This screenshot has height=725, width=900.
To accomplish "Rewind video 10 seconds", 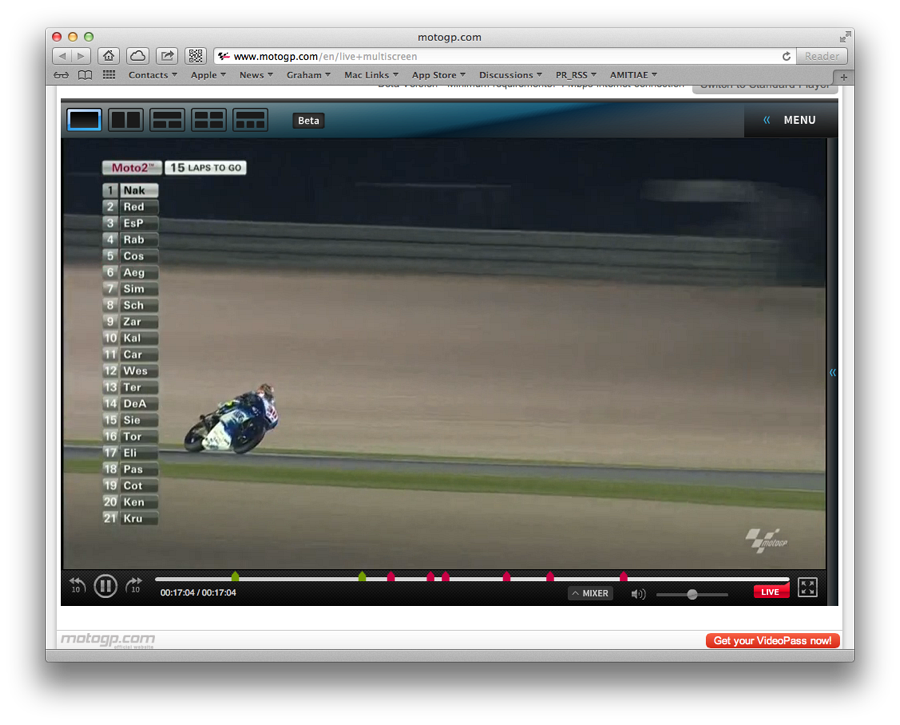I will point(77,586).
